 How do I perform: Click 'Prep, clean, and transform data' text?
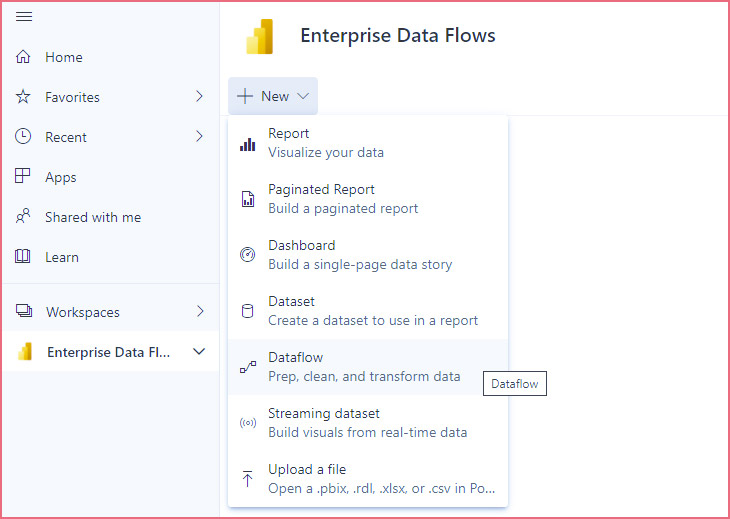[364, 376]
